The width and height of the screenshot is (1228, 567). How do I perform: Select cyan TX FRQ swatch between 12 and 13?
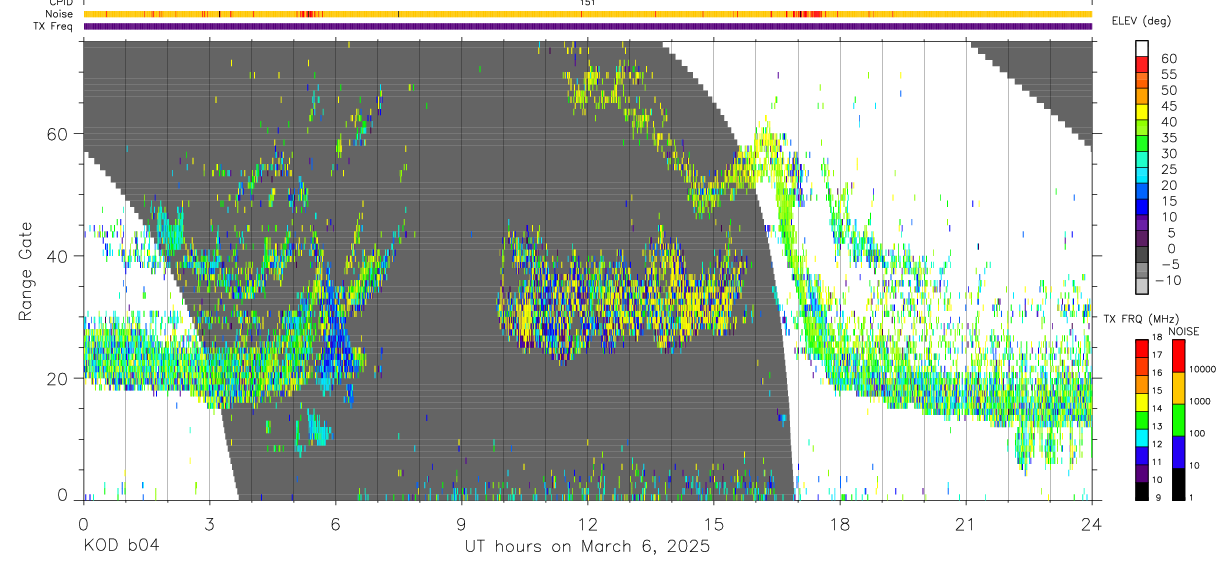1142,436
